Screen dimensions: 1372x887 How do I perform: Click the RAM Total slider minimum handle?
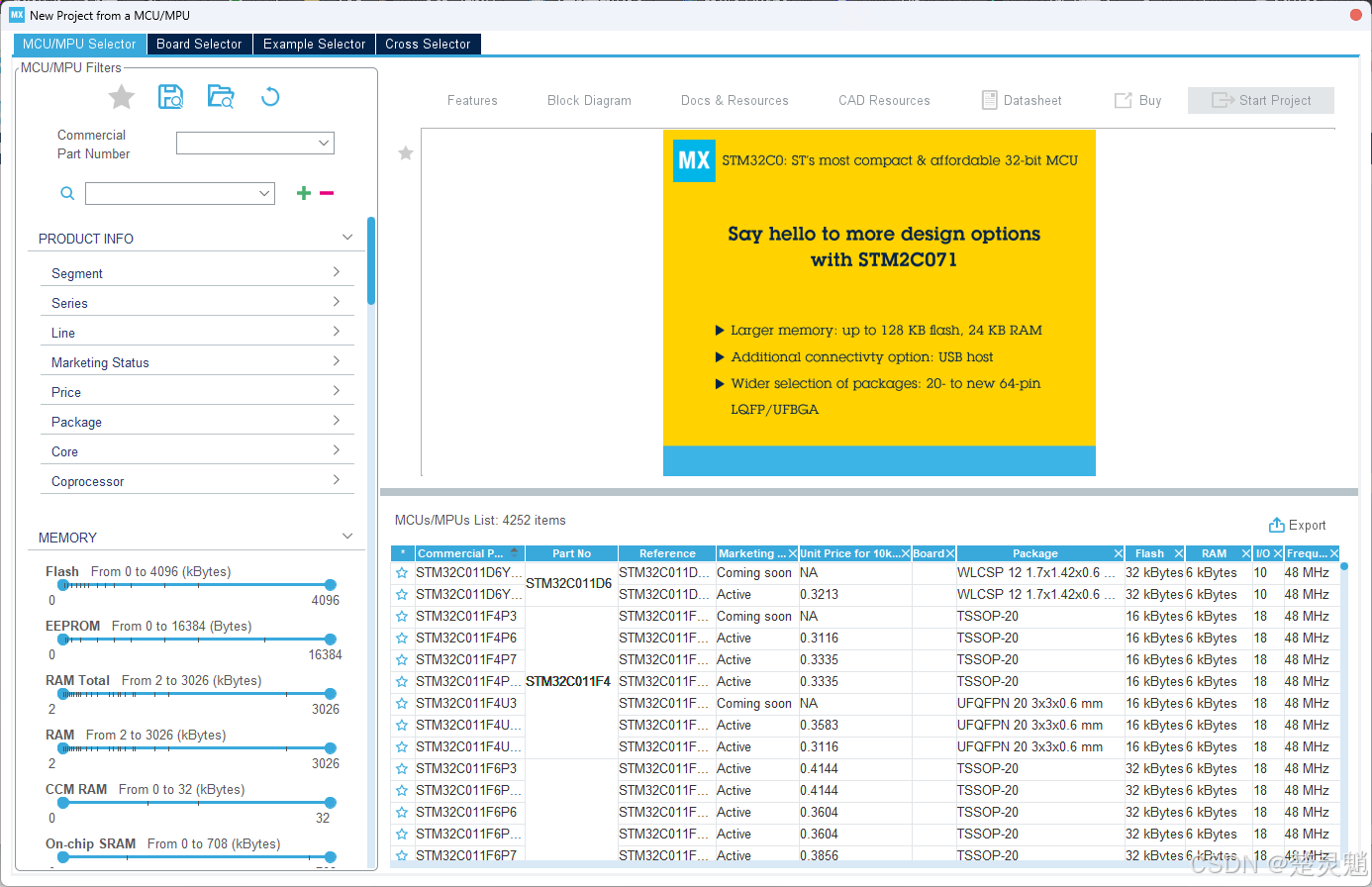coord(63,694)
